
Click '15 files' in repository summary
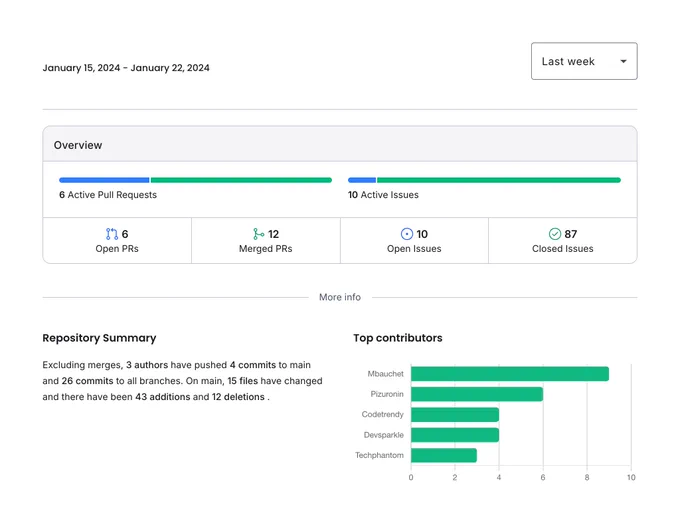click(x=243, y=381)
